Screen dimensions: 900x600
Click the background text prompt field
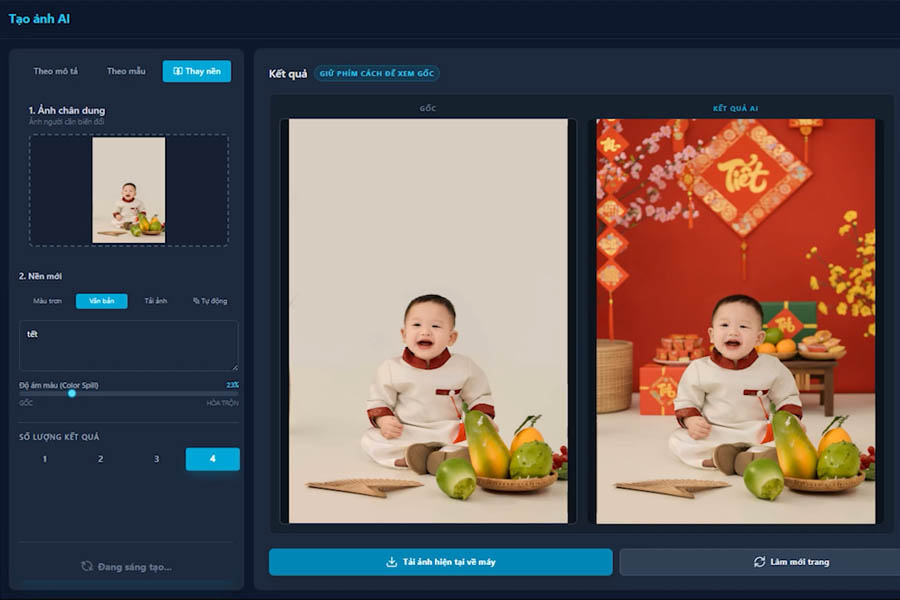coord(128,346)
